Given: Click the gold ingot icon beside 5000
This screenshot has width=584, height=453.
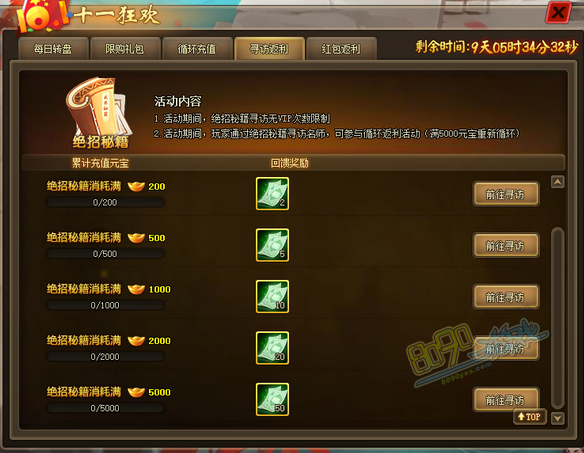Looking at the screenshot, I should (136, 392).
